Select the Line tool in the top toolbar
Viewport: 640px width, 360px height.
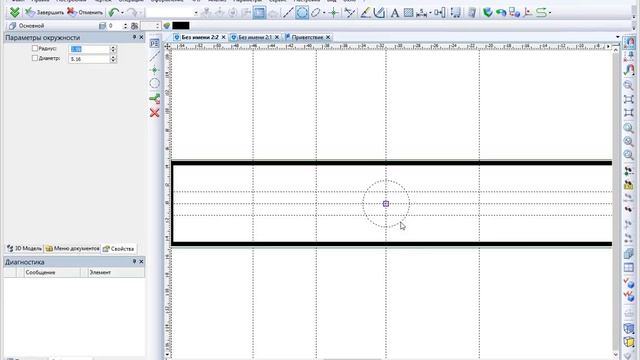coord(288,13)
